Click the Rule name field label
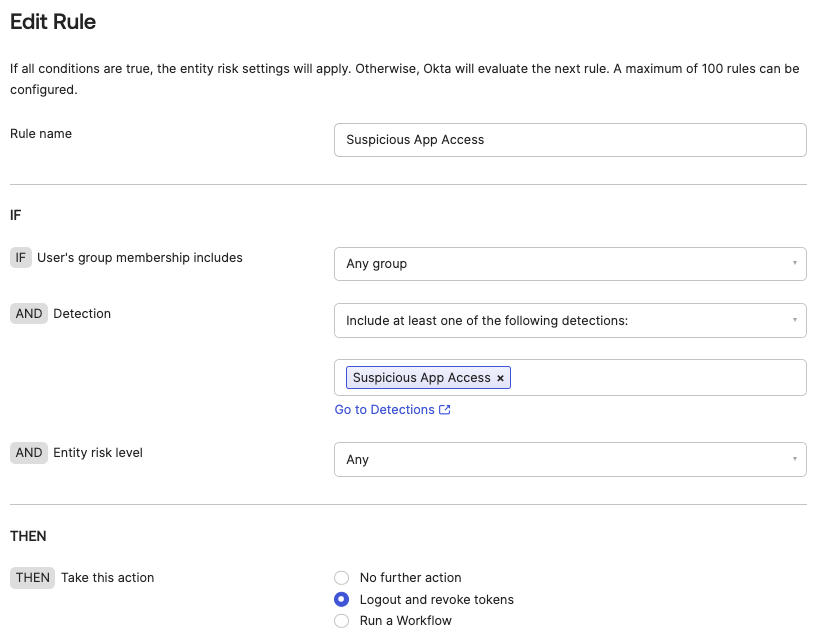 click(41, 133)
